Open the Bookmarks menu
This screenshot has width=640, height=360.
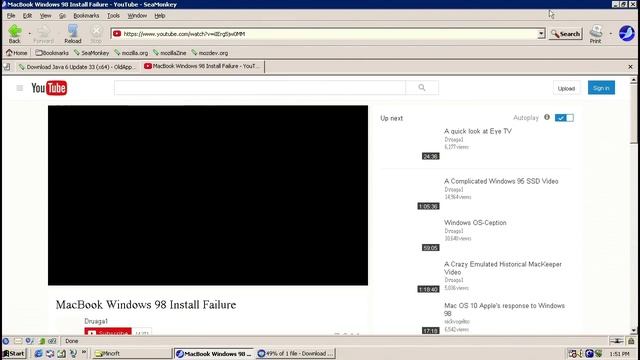(x=86, y=16)
